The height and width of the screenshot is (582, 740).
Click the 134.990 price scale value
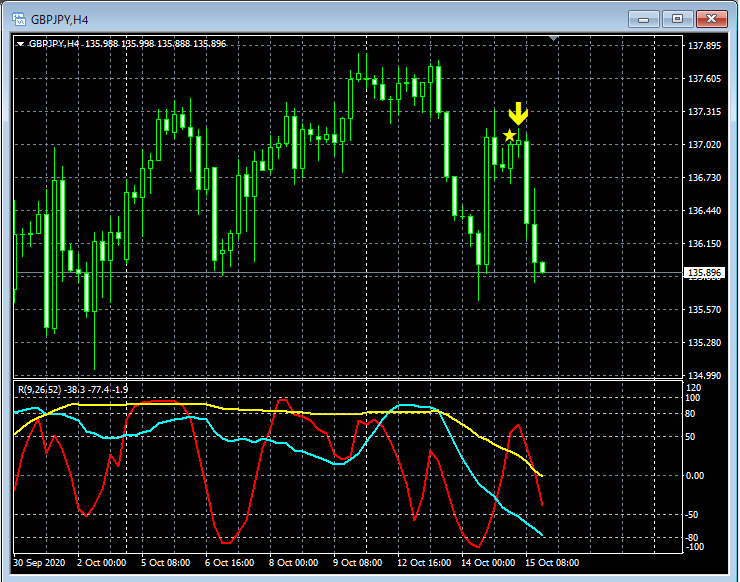704,375
